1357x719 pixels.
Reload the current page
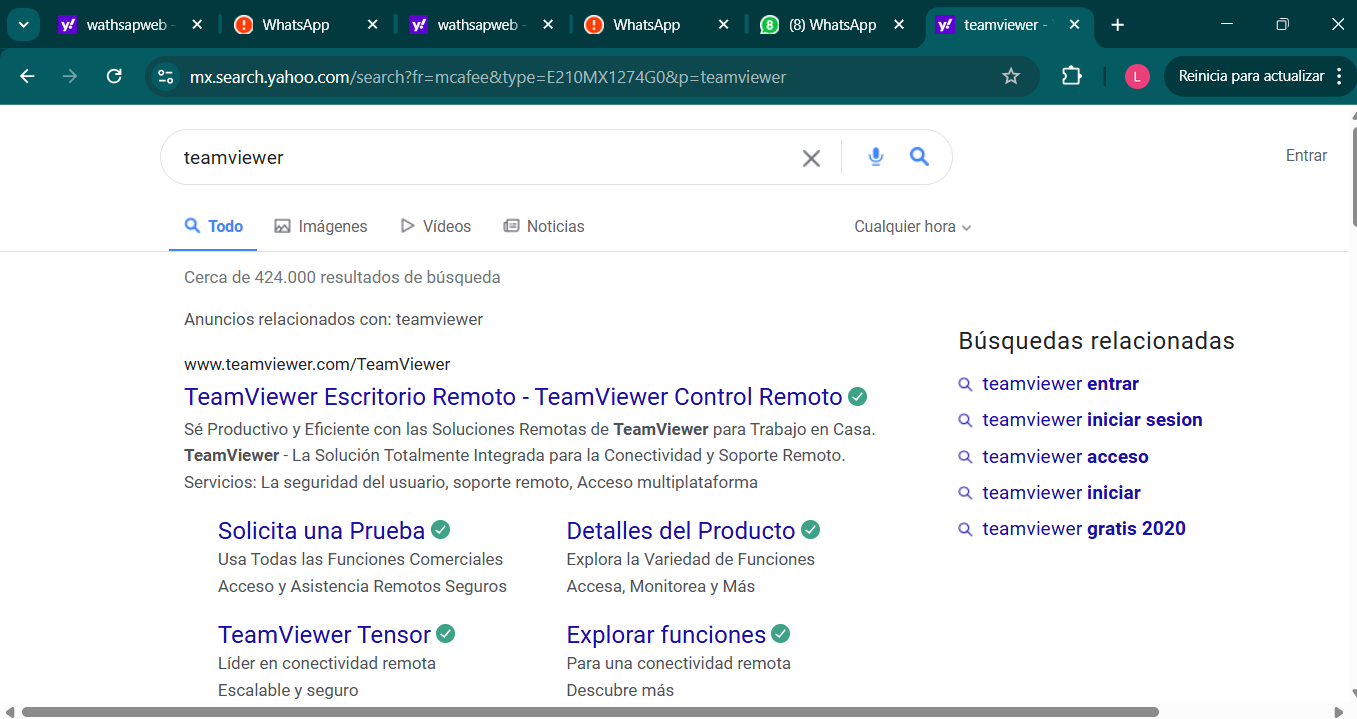114,76
